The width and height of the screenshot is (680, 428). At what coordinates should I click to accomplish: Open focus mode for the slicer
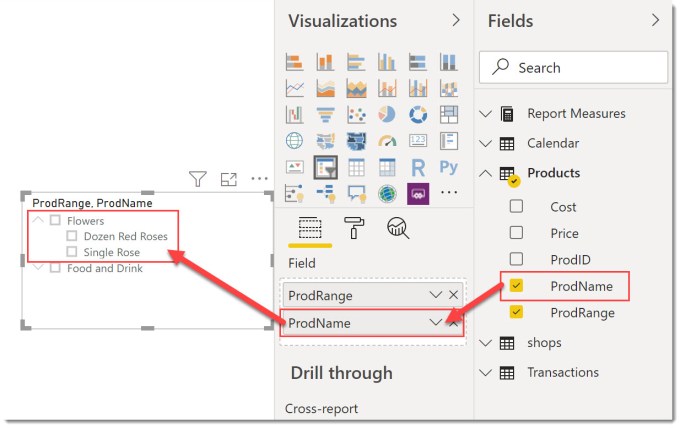coord(229,179)
